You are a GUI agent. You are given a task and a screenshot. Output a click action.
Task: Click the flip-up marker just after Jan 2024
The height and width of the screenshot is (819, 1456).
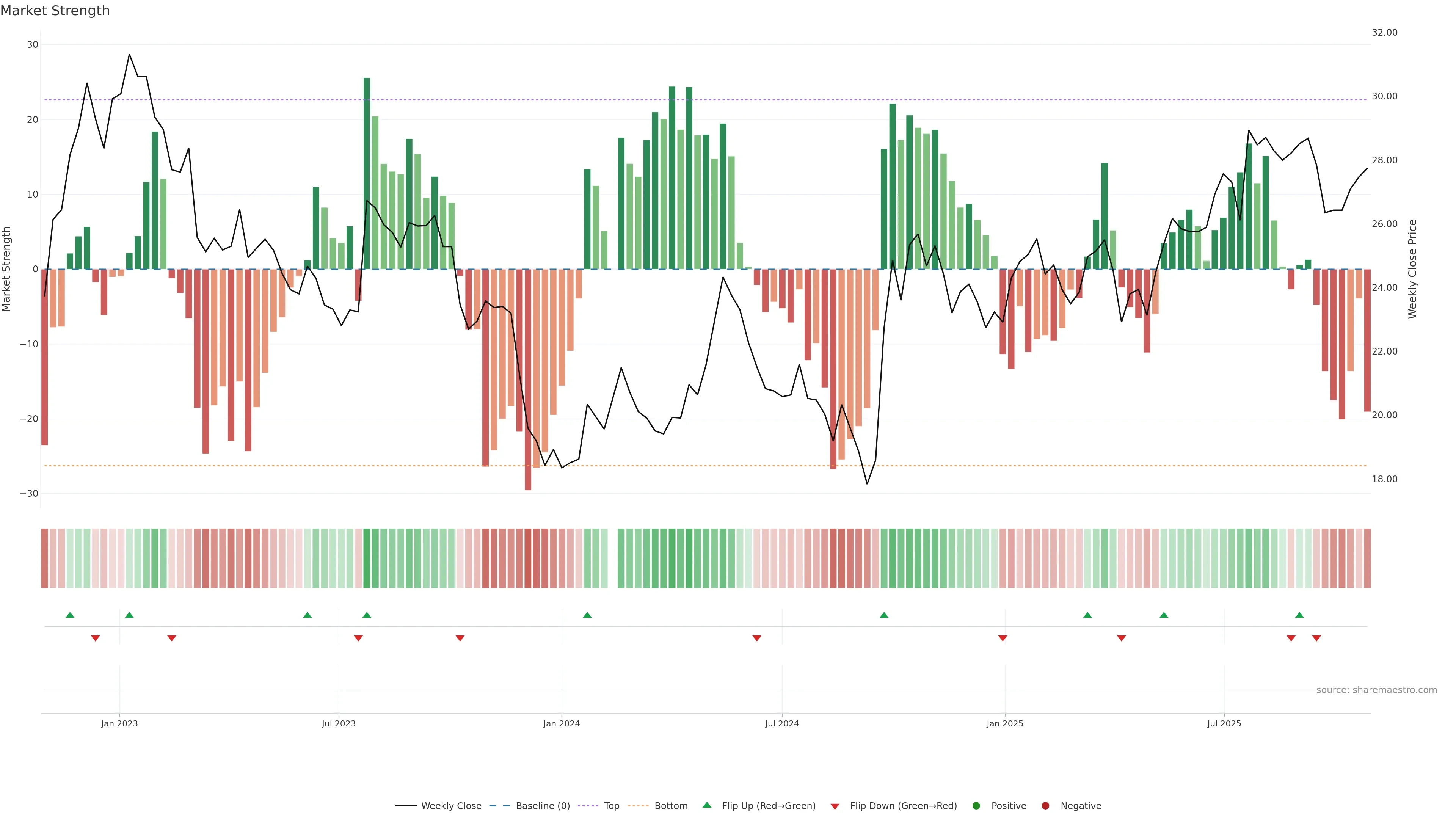coord(587,615)
